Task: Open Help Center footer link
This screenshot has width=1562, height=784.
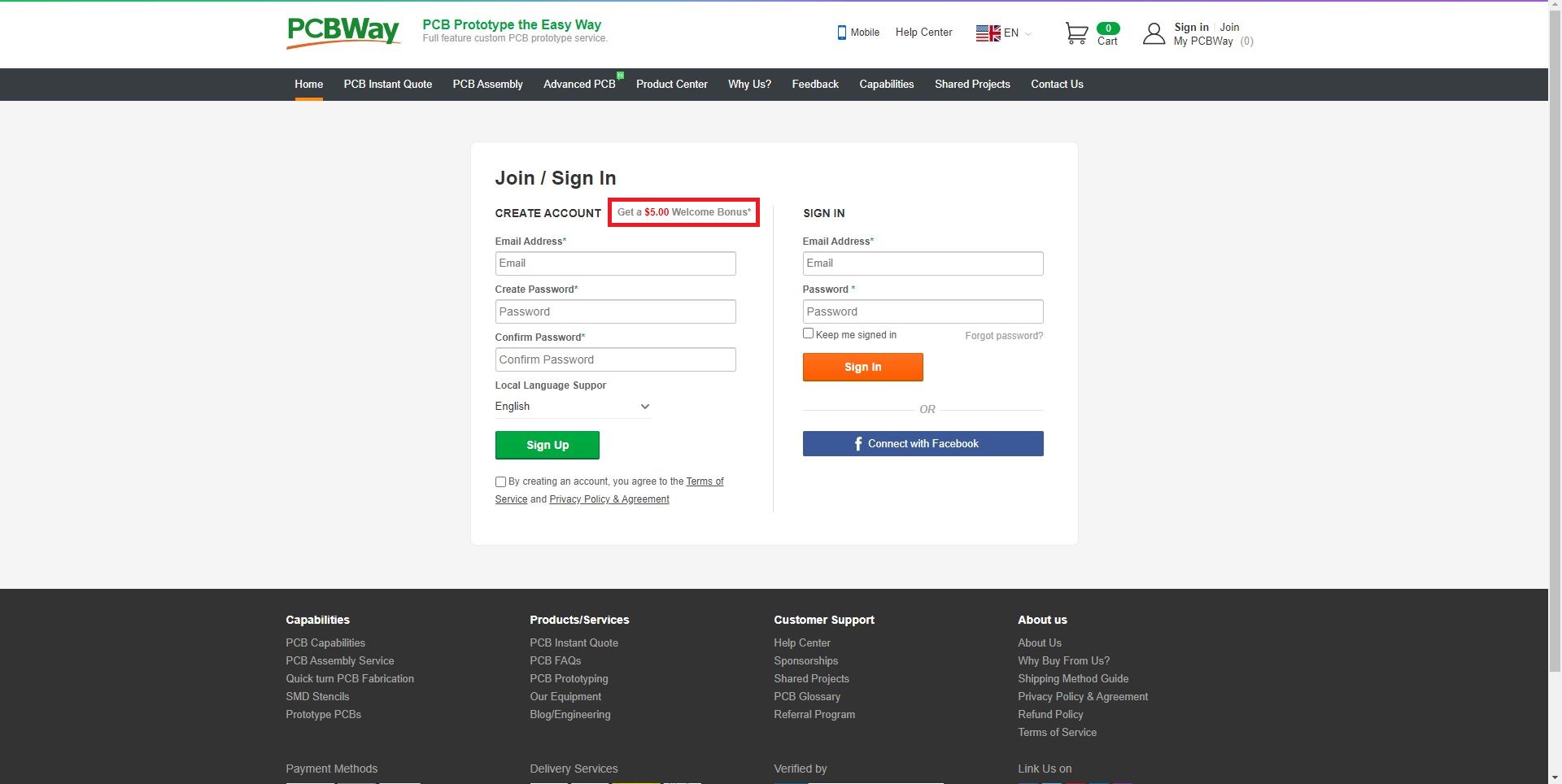Action: 802,643
